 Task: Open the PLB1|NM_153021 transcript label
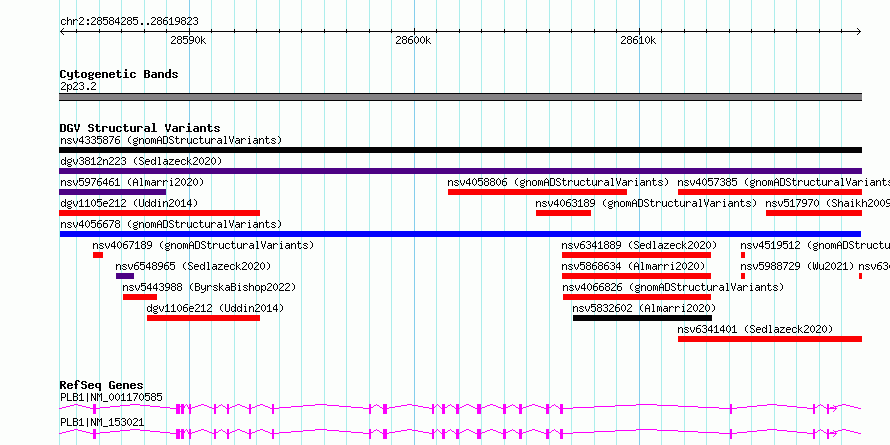pyautogui.click(x=102, y=422)
